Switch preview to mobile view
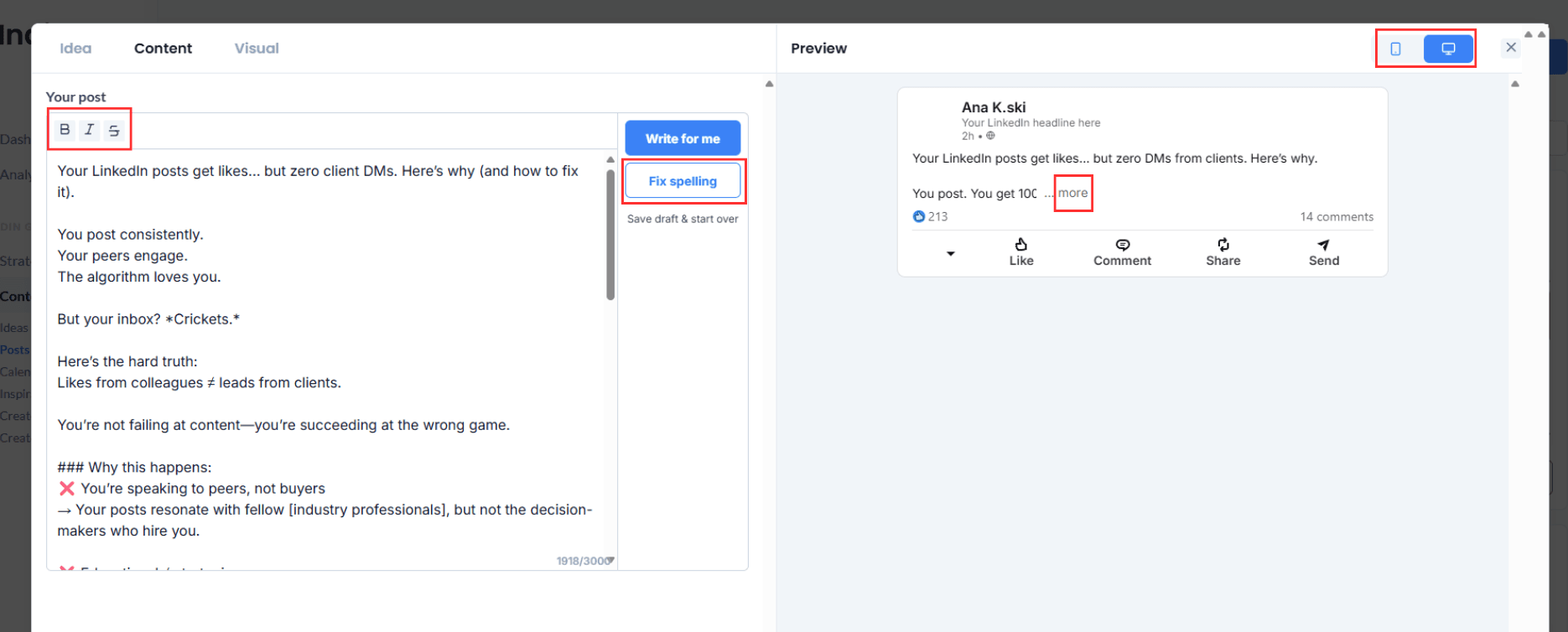Image resolution: width=1568 pixels, height=632 pixels. click(x=1395, y=49)
